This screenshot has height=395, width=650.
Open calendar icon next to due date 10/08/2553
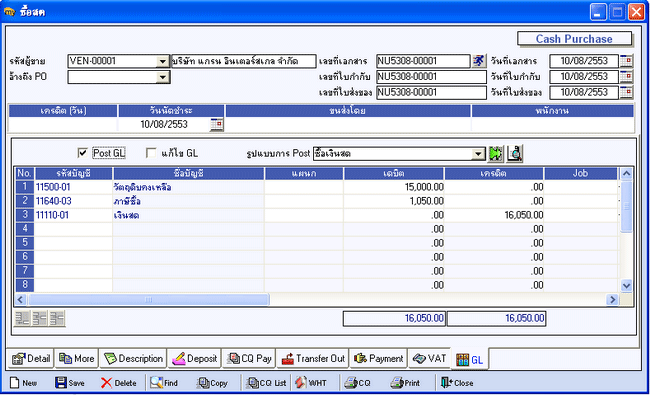(x=216, y=124)
